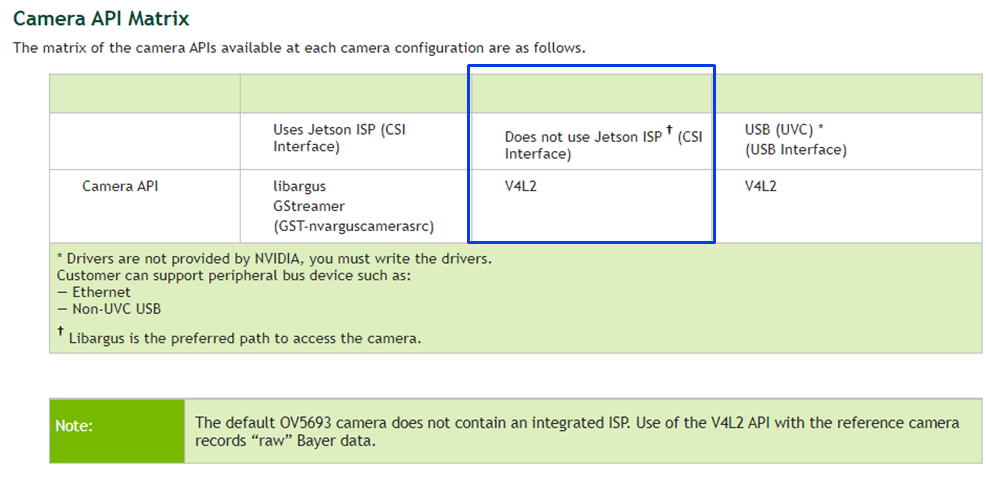Click V4L2 under the USB (UVC) column
The width and height of the screenshot is (986, 481).
pyautogui.click(x=760, y=187)
